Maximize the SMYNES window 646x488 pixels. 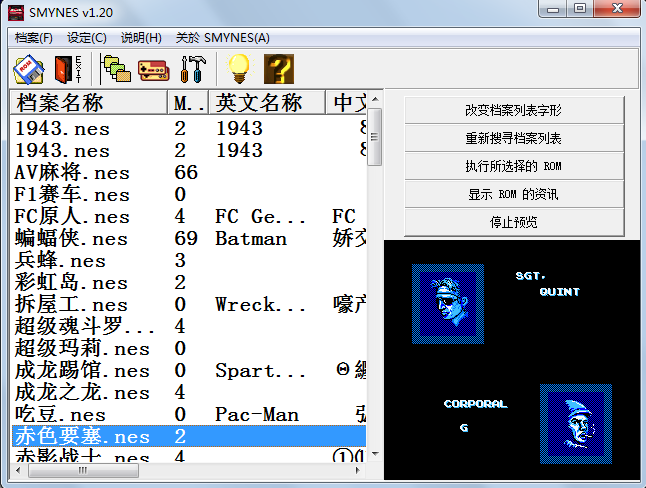click(580, 8)
